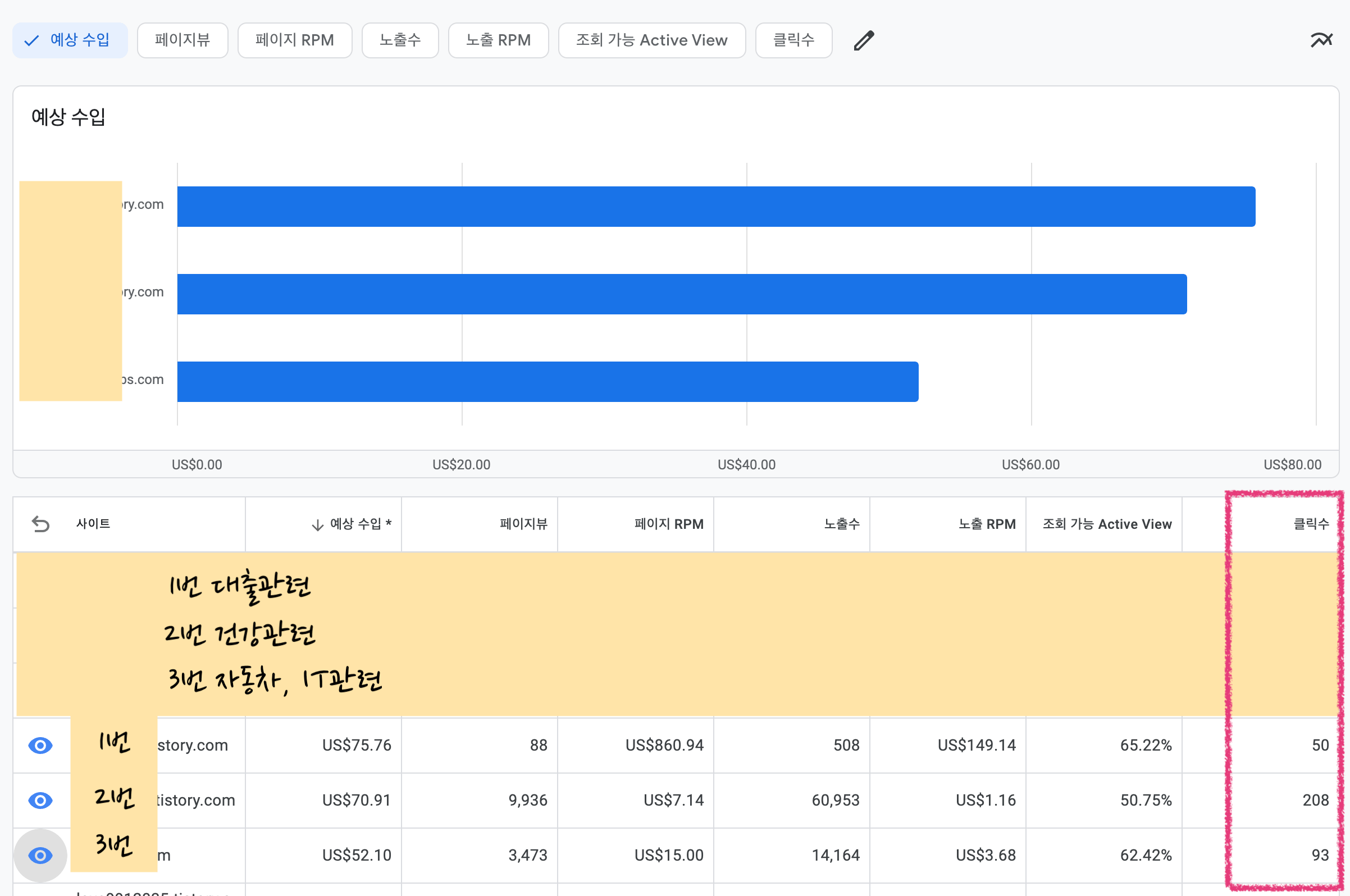Sort by 페이지뷰 column header
The height and width of the screenshot is (896, 1350).
point(523,524)
